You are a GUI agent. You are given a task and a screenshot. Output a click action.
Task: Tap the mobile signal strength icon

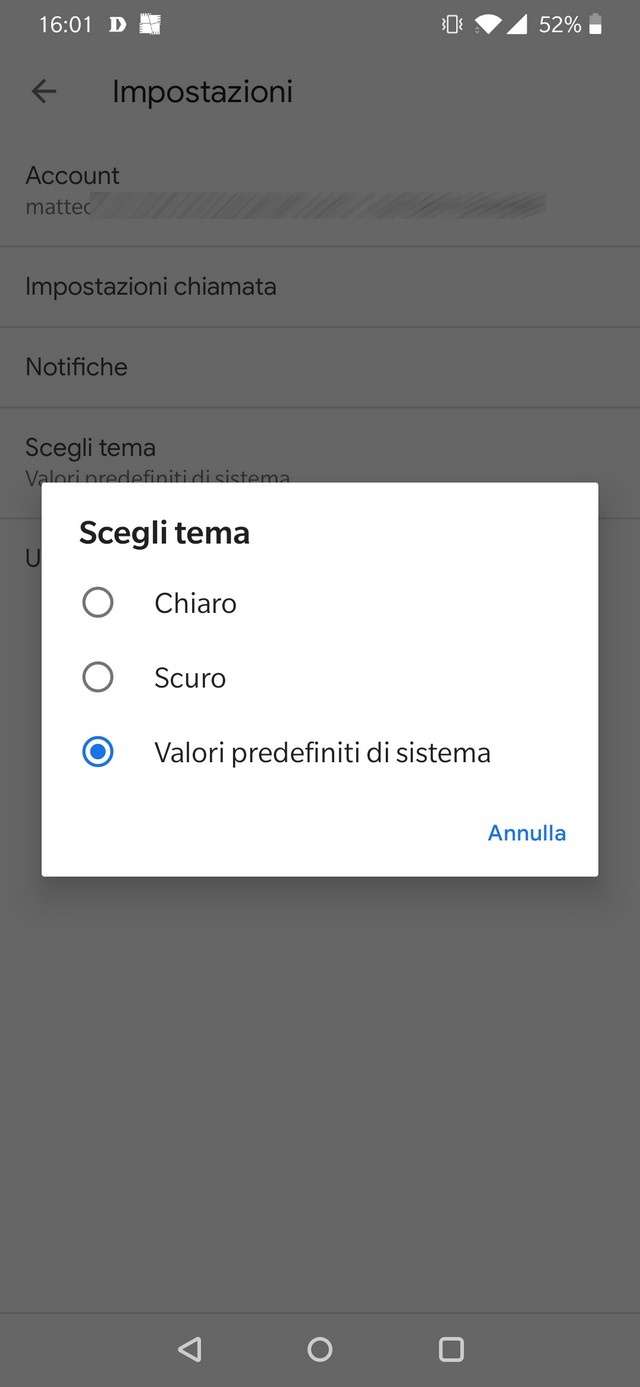pos(517,25)
